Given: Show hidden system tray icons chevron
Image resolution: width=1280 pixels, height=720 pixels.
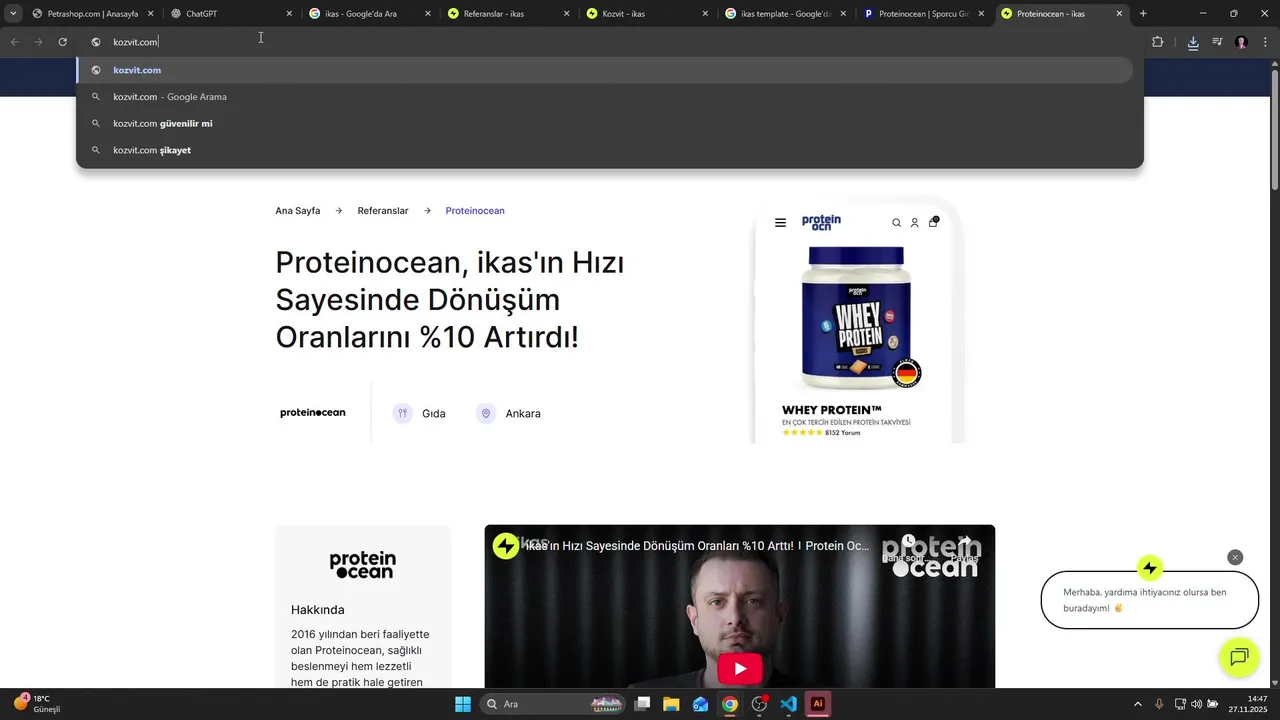Looking at the screenshot, I should pos(1137,704).
